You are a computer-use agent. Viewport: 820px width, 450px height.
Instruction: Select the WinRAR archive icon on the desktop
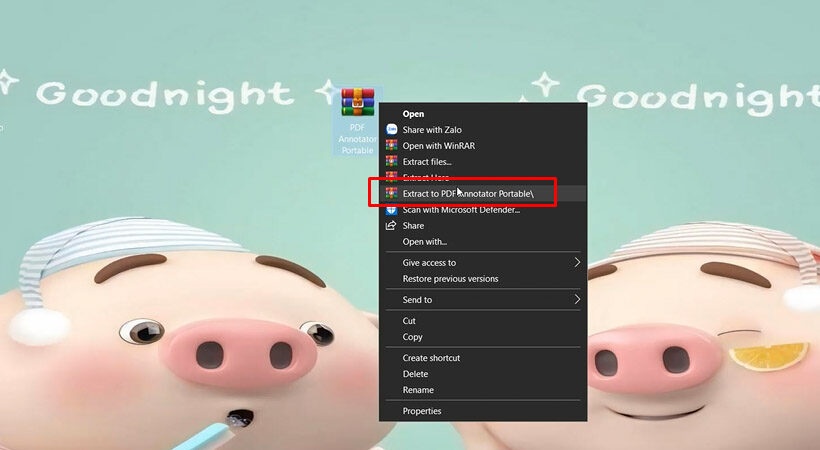tap(357, 105)
